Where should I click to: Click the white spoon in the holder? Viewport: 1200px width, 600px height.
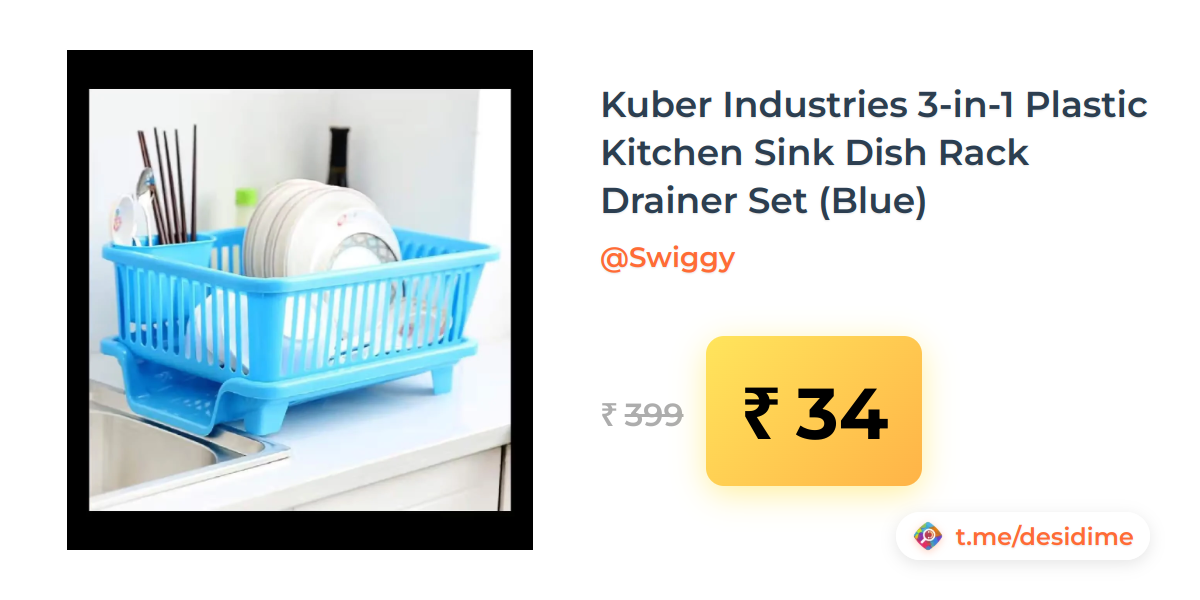tap(125, 219)
